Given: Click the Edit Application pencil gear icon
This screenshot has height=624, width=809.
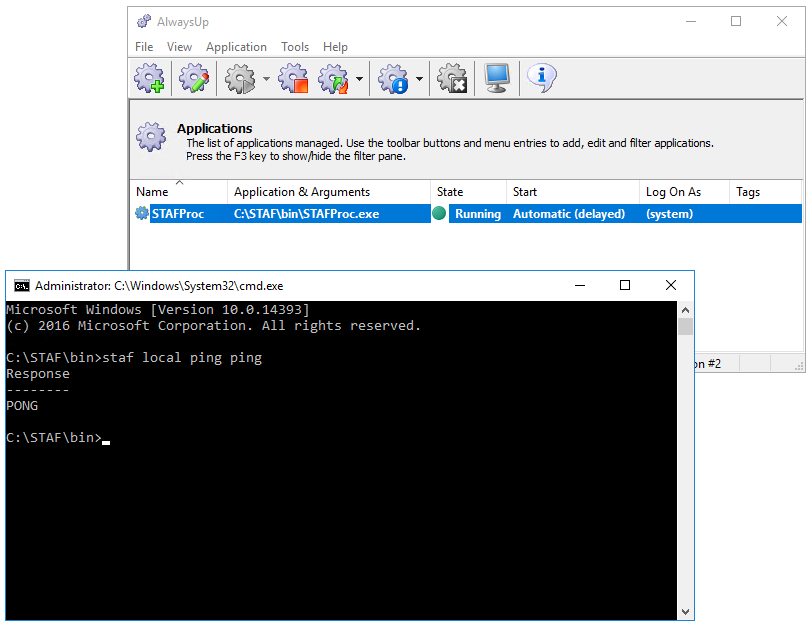Looking at the screenshot, I should click(x=195, y=78).
